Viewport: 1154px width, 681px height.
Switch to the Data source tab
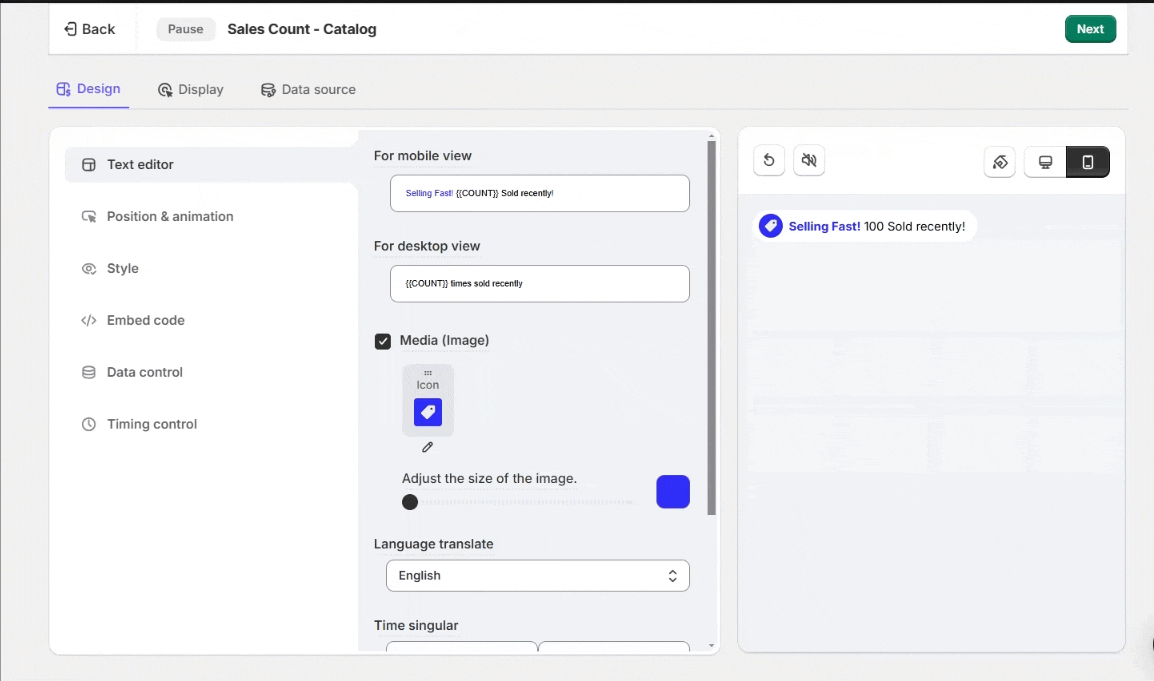tap(308, 90)
